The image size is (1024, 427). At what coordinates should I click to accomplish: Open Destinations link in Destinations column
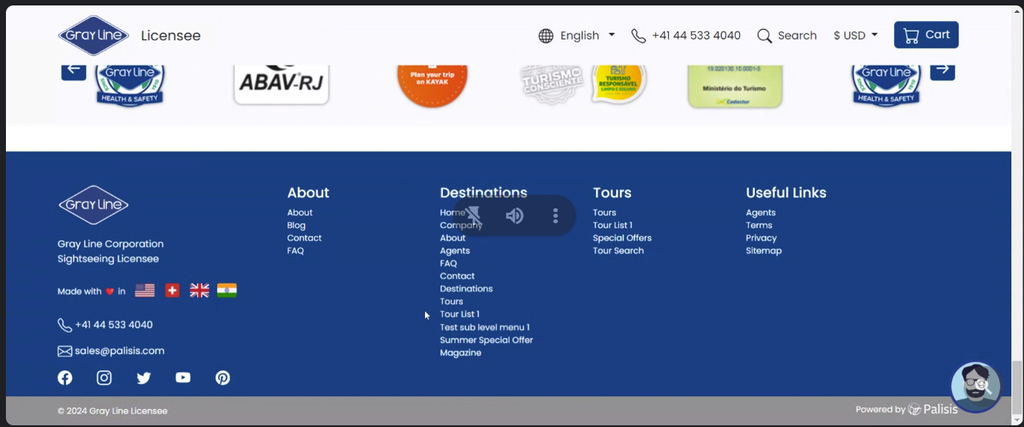[x=466, y=289]
